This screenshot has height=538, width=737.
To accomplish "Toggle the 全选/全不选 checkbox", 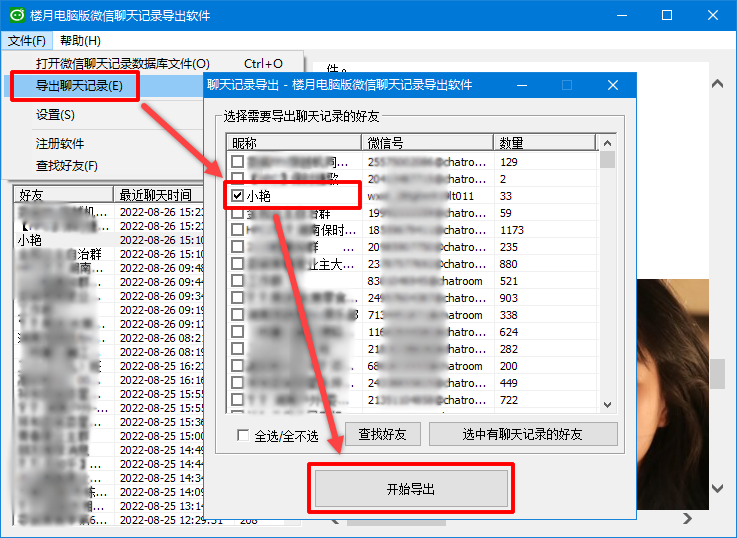I will (243, 436).
